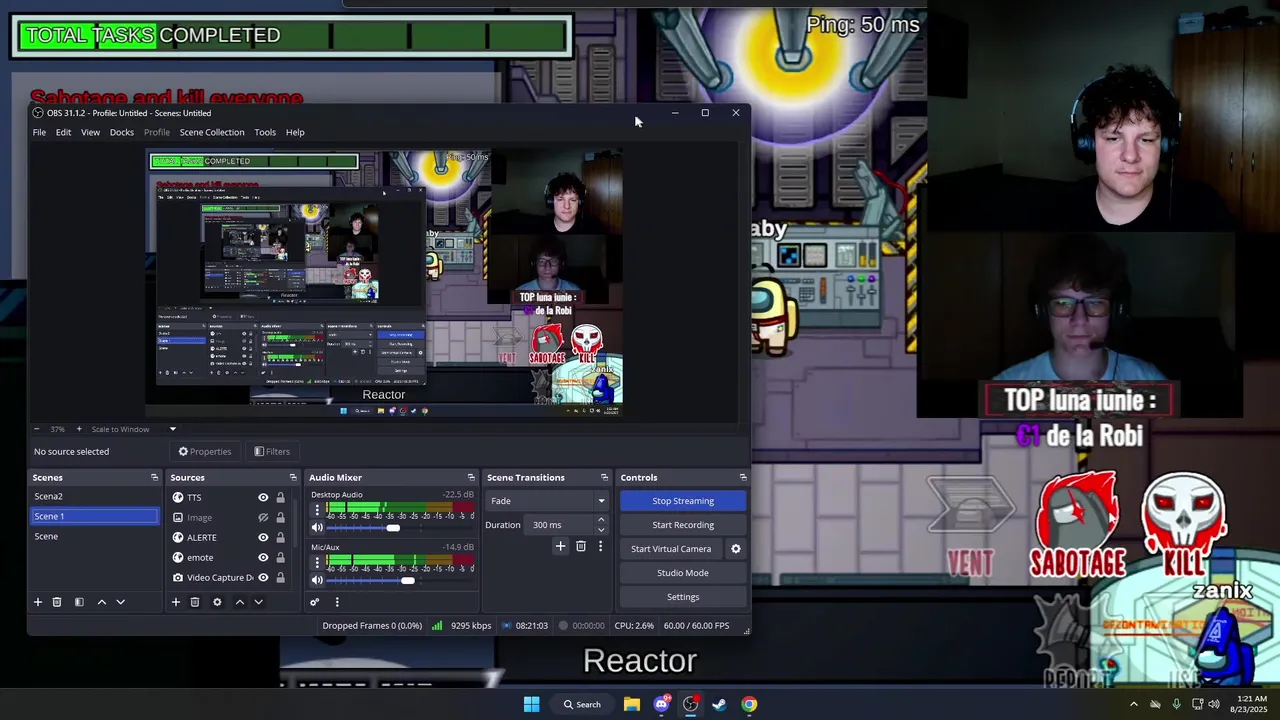Open the Help menu
This screenshot has width=1280, height=720.
[x=295, y=132]
